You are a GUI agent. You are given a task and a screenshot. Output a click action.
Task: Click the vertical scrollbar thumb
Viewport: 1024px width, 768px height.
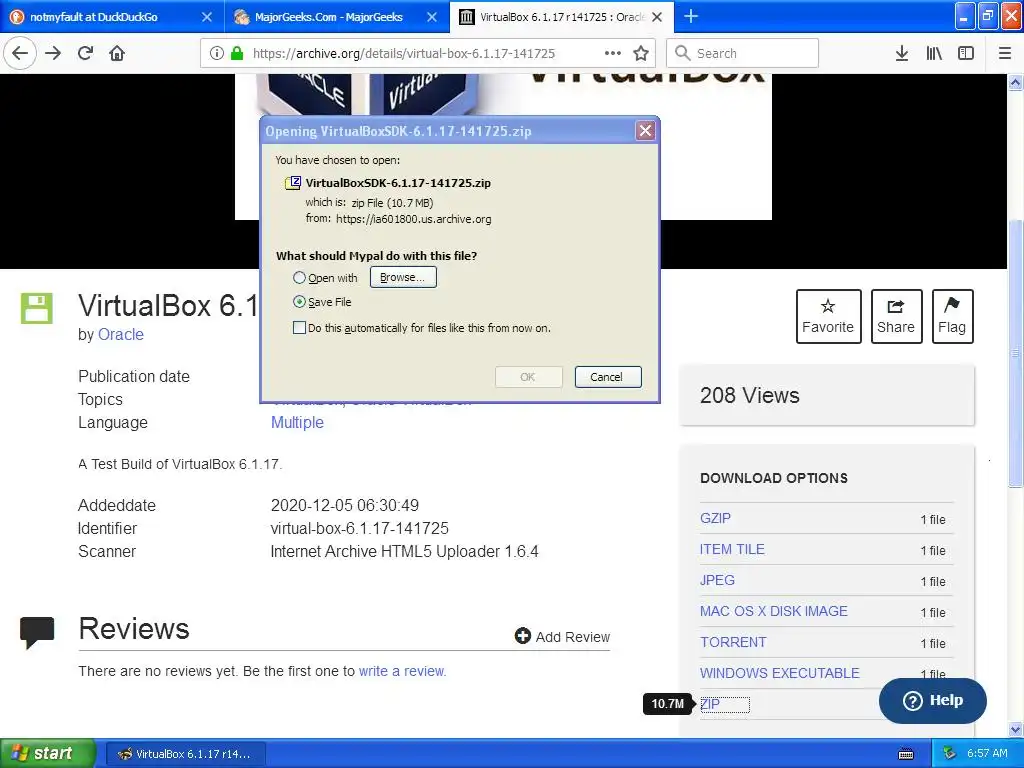(x=1016, y=353)
